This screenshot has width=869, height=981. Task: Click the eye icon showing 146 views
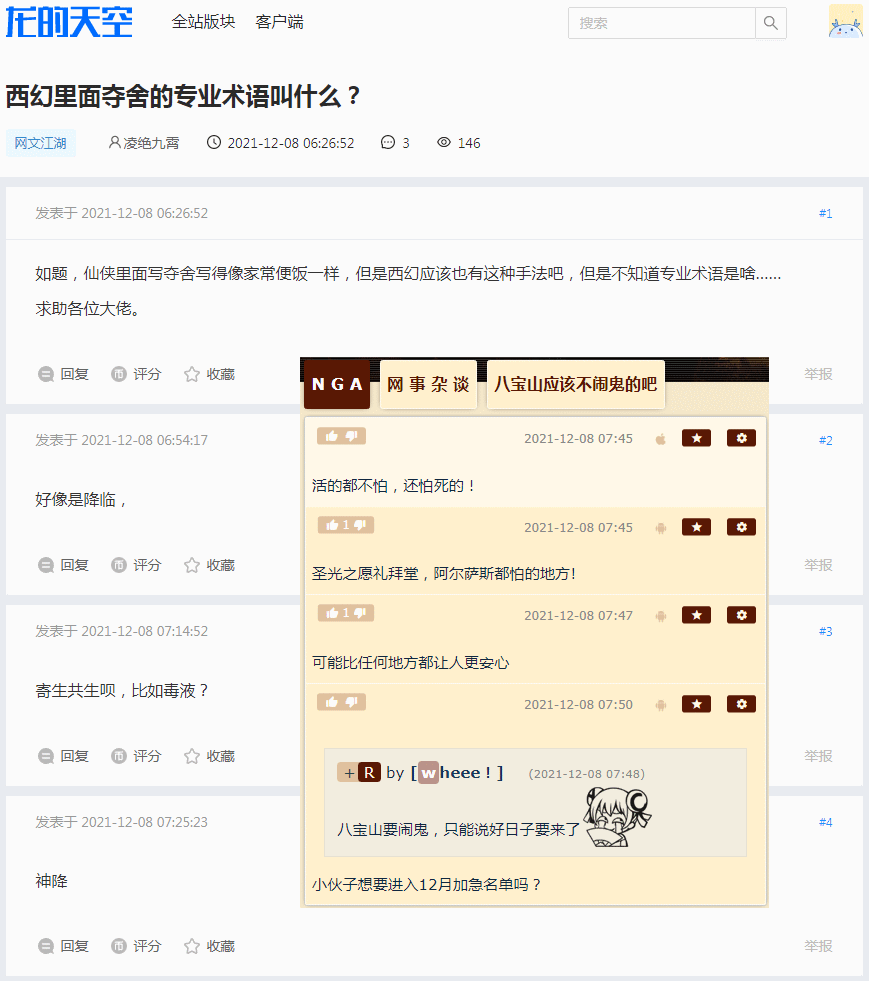(443, 142)
